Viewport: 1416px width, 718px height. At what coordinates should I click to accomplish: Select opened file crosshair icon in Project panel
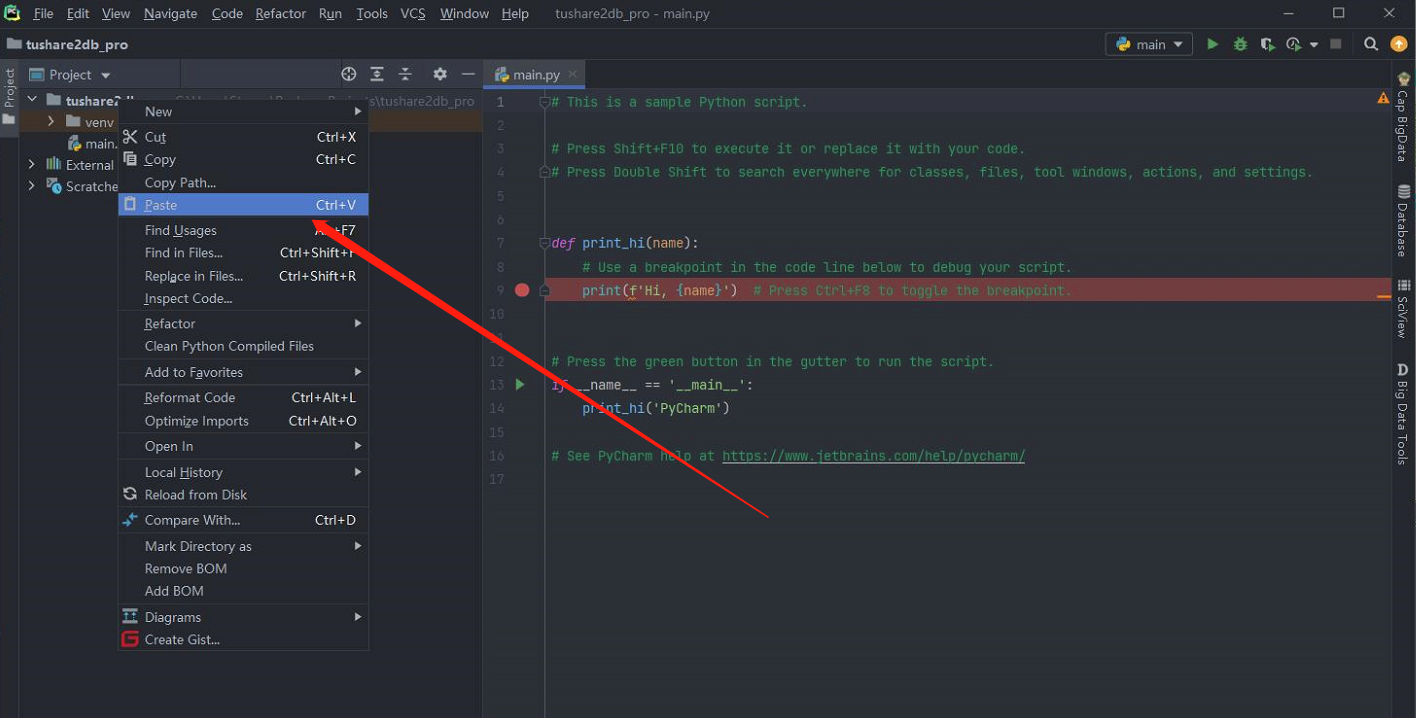348,74
